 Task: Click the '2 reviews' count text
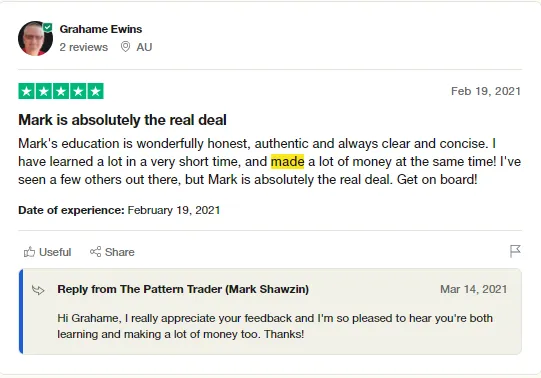(x=83, y=47)
